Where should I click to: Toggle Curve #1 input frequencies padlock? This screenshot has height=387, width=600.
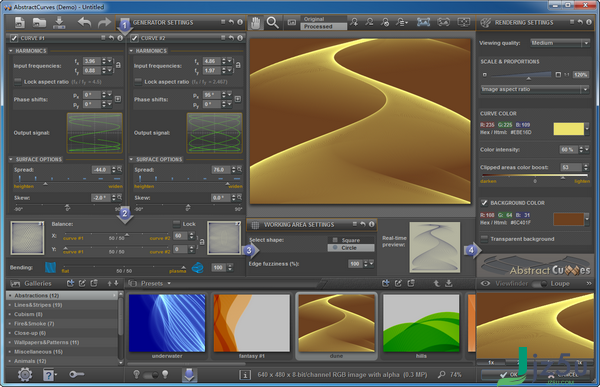point(118,65)
